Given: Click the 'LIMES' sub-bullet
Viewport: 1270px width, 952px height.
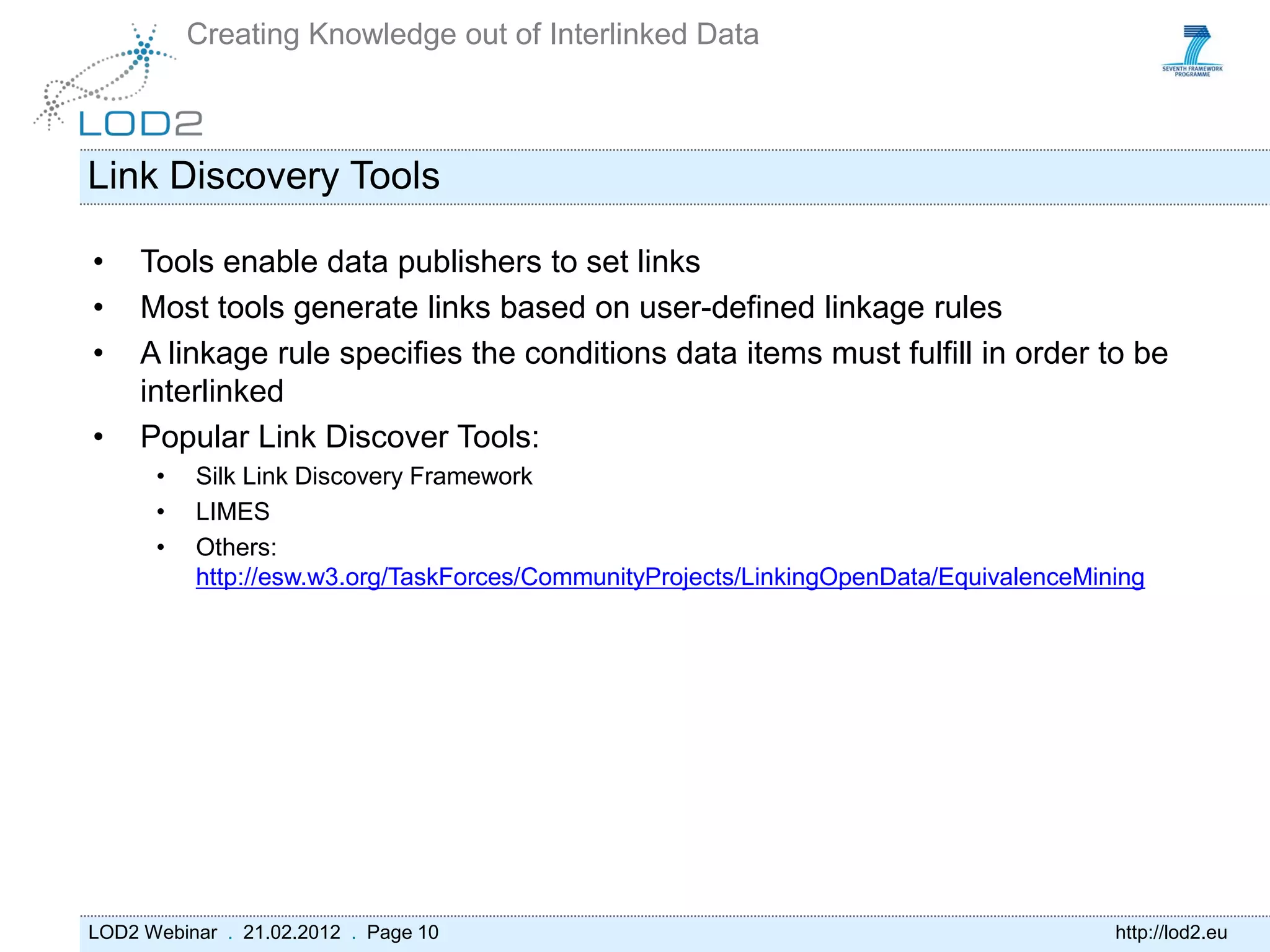Looking at the screenshot, I should 233,512.
